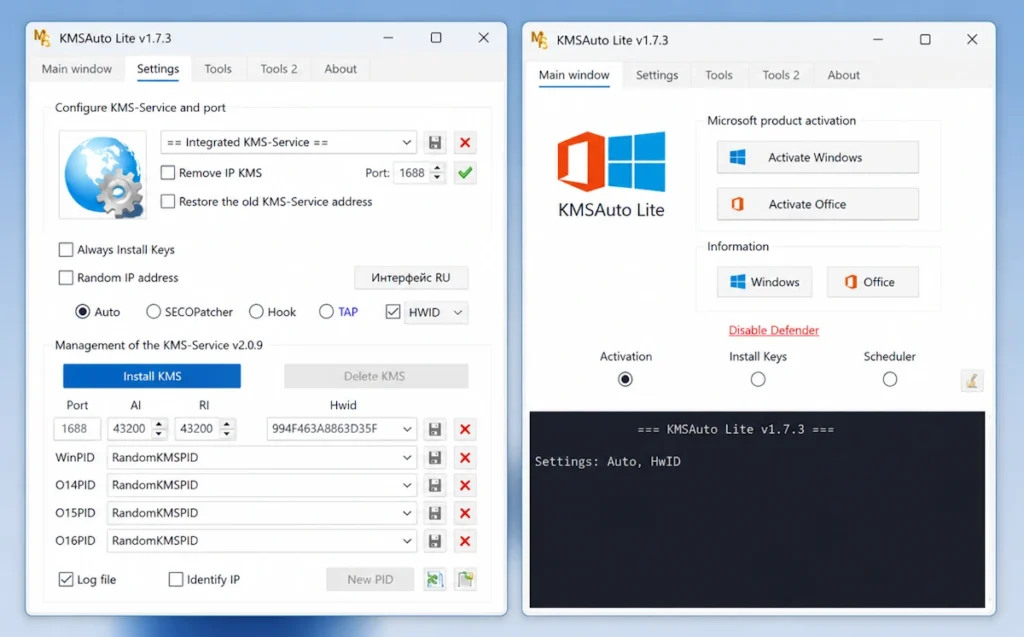The image size is (1024, 637).
Task: Toggle Always Install Keys checkbox
Action: (x=66, y=250)
